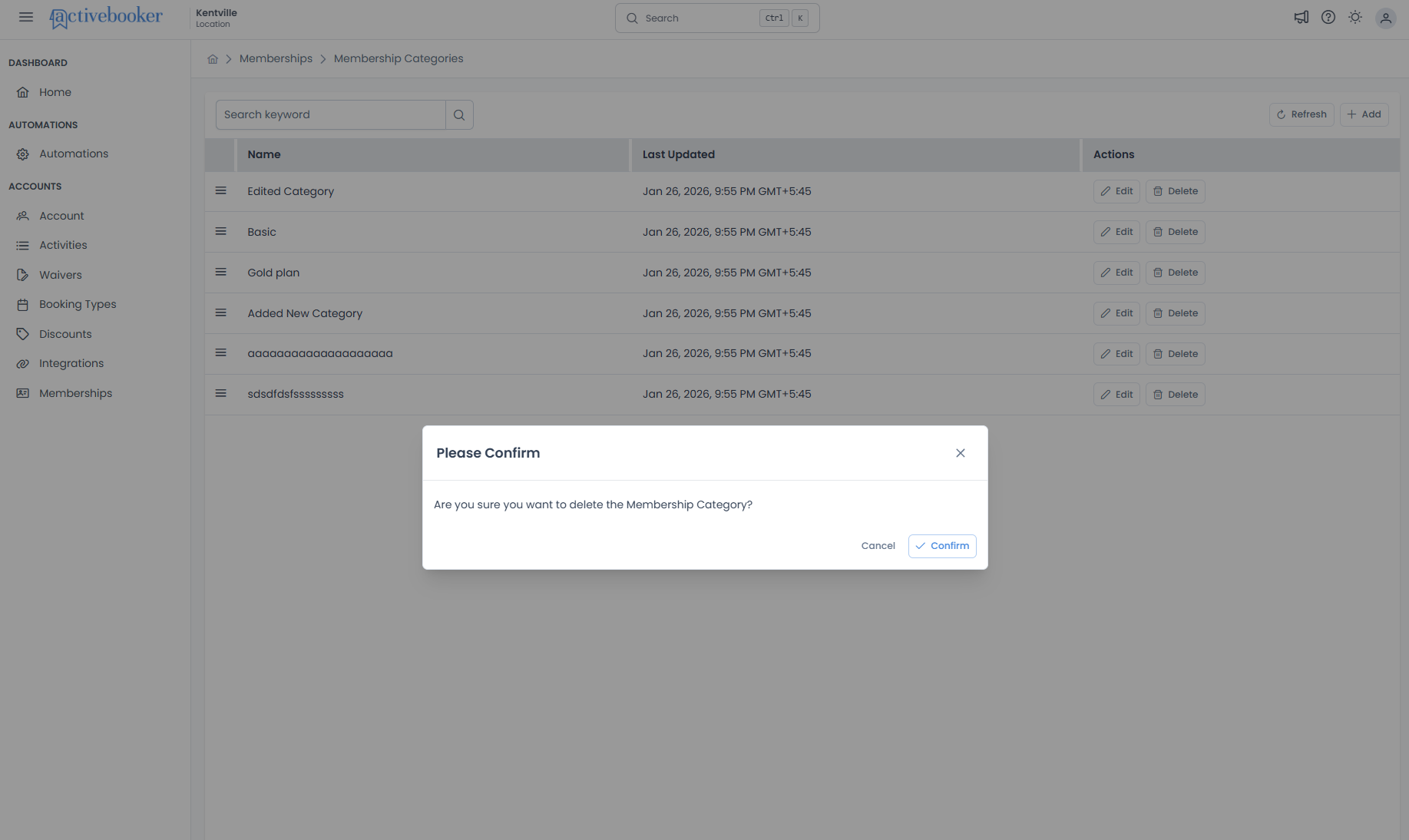
Task: Edit the Added New Category row
Action: 1116,313
